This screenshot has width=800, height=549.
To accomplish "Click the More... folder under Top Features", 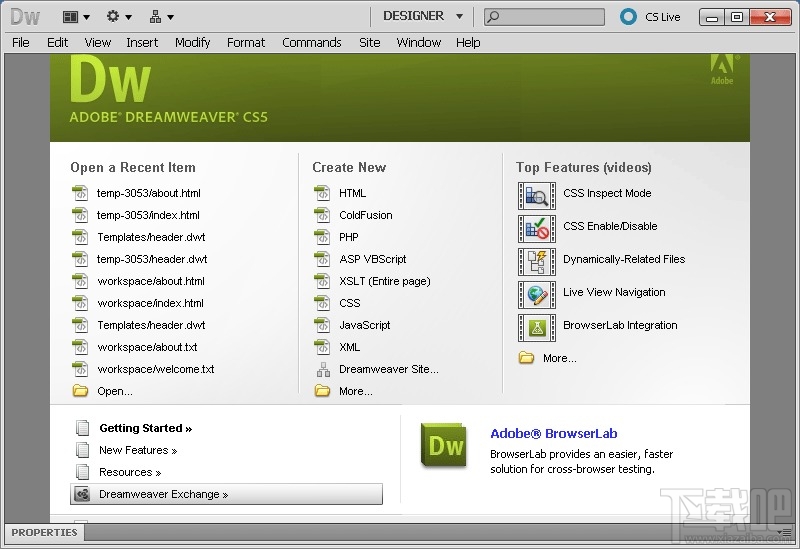I will click(526, 358).
